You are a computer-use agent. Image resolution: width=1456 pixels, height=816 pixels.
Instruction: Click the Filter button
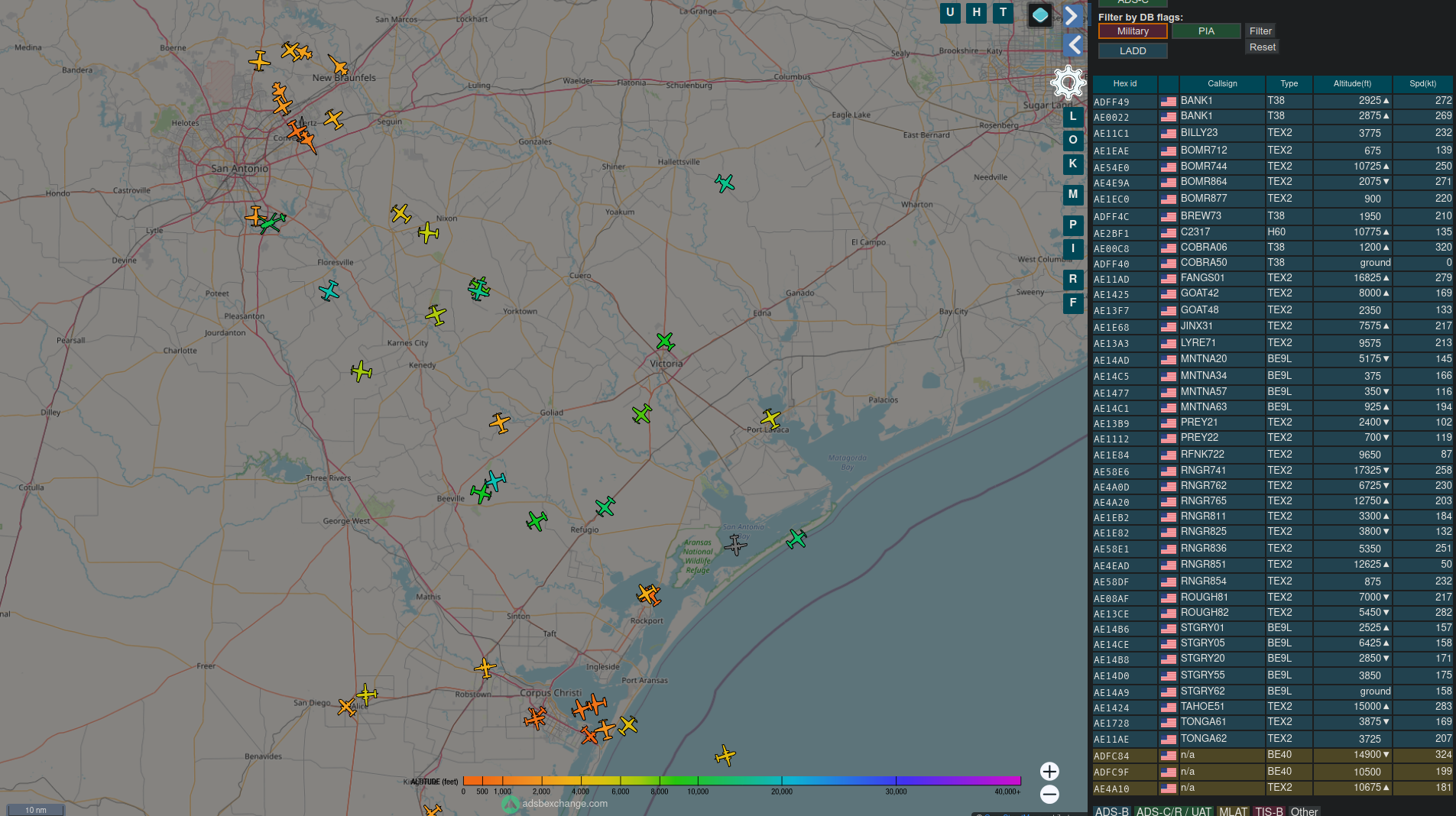(x=1260, y=31)
